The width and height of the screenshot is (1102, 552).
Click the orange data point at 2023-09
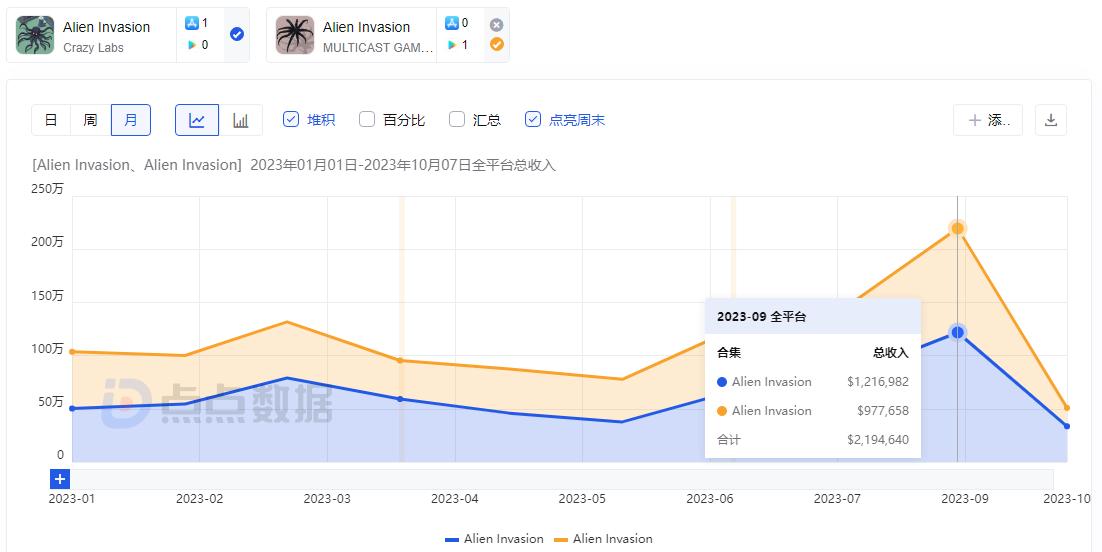point(957,228)
